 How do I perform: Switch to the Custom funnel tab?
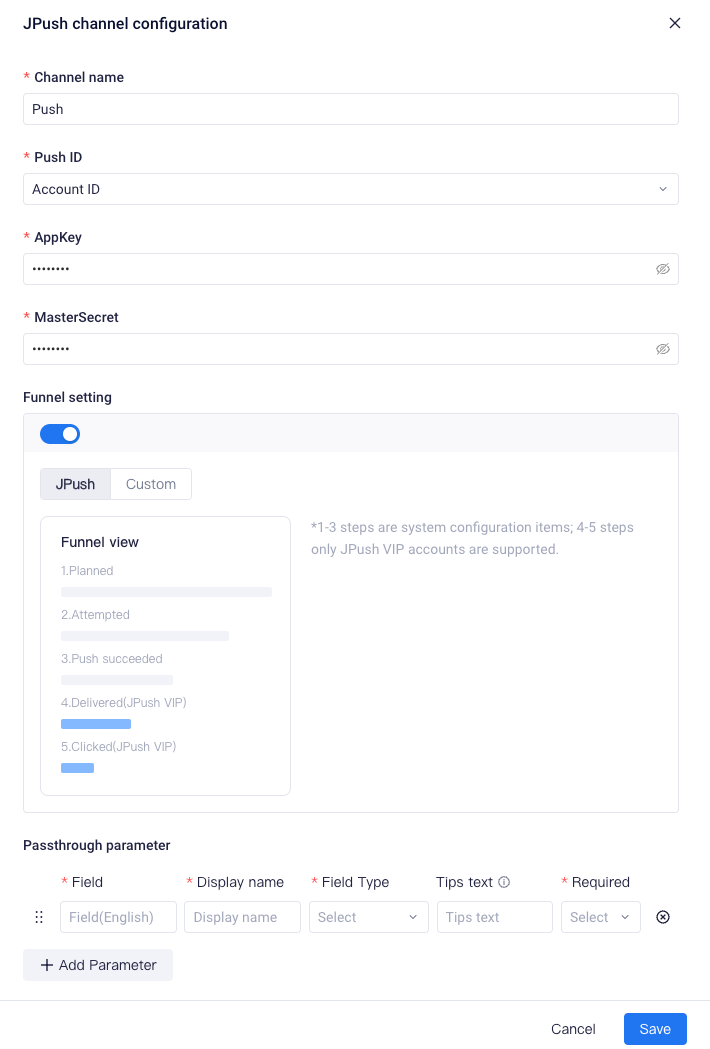click(151, 484)
